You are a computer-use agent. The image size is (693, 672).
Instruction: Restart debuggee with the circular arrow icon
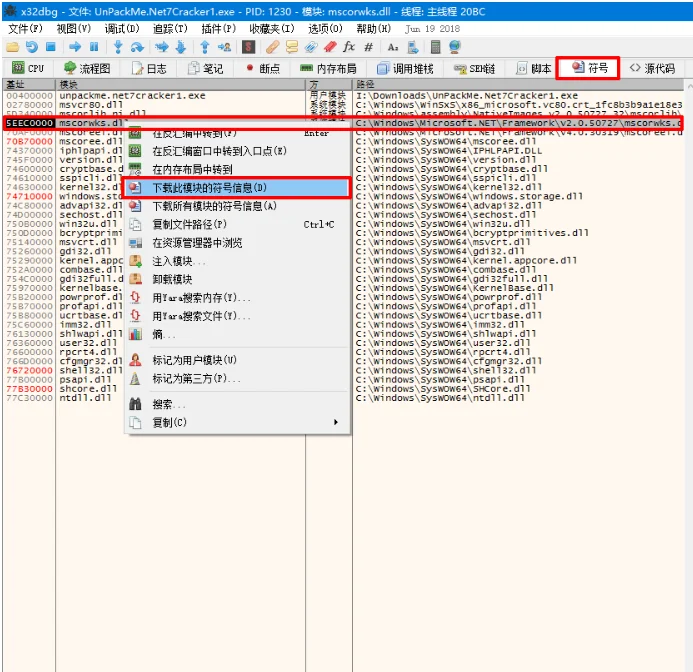[x=32, y=46]
